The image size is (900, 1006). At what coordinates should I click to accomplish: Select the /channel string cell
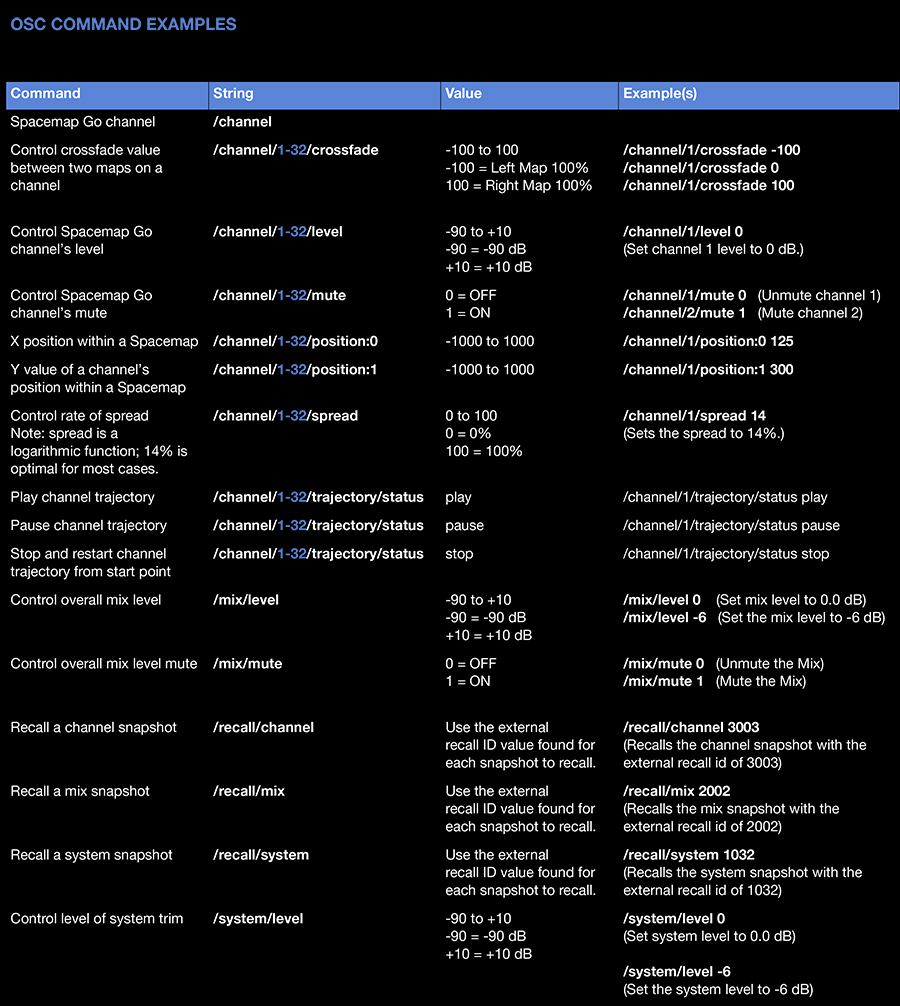coord(242,122)
